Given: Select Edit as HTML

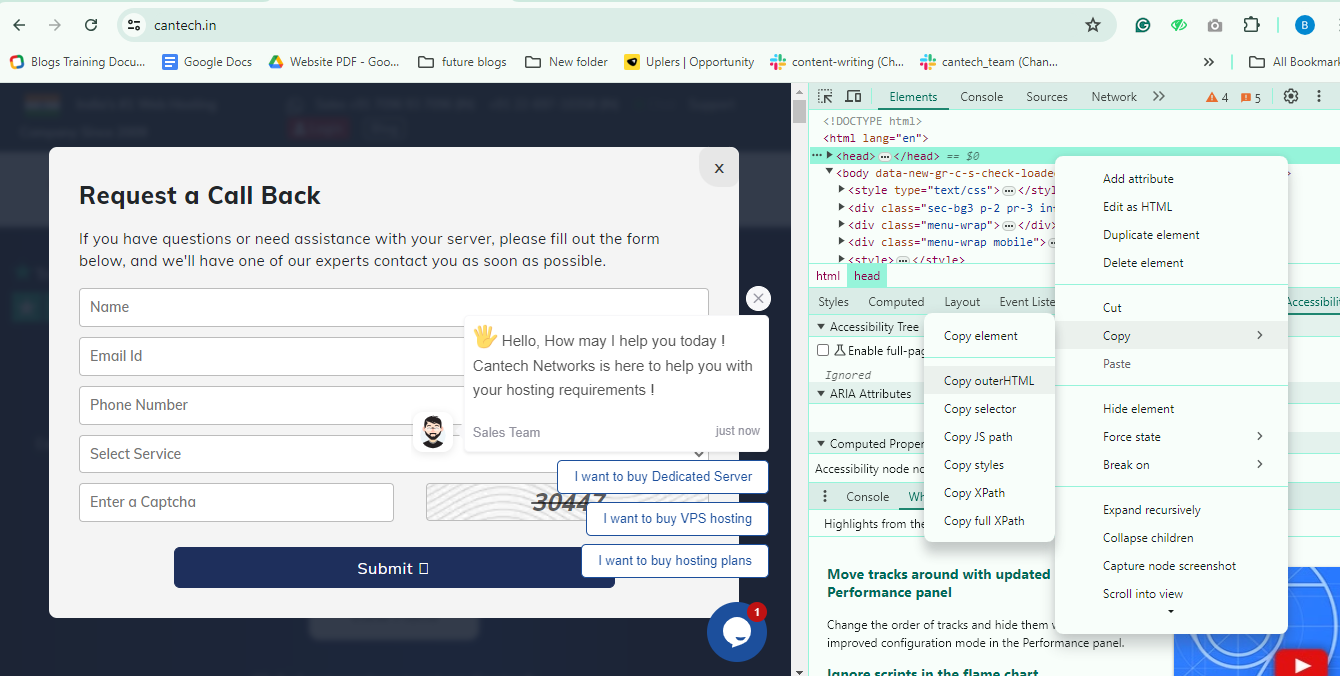Looking at the screenshot, I should click(1171, 207).
